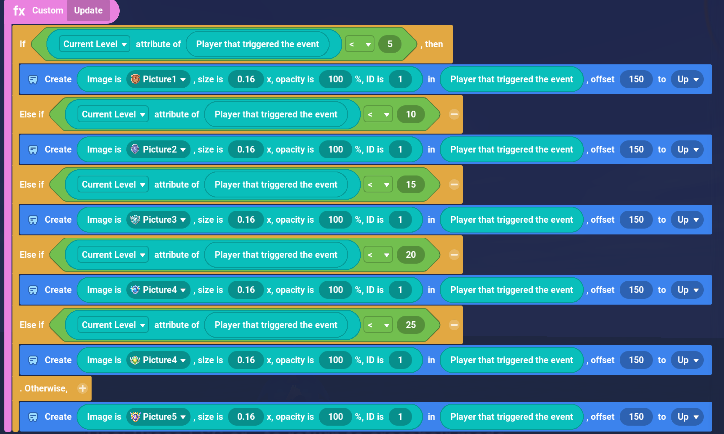The image size is (724, 434).
Task: Change the less-than operator before value 5
Action: 360,44
